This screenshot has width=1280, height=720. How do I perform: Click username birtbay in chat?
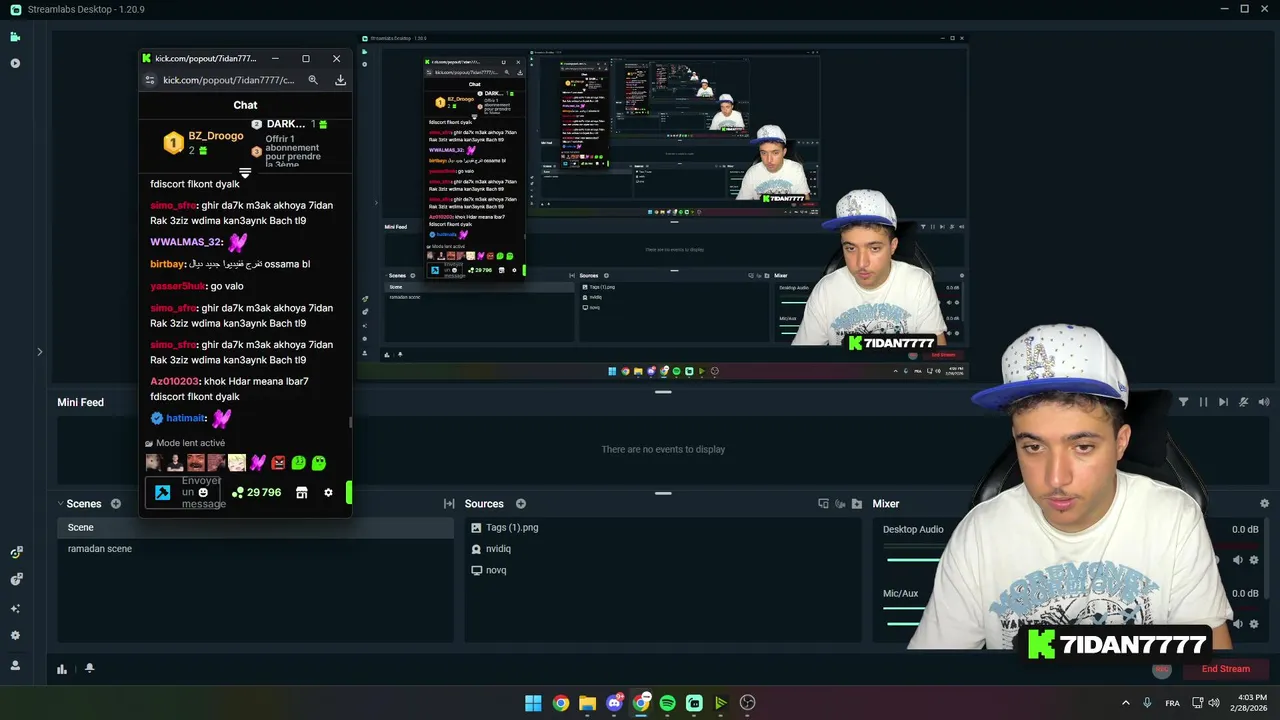(167, 264)
